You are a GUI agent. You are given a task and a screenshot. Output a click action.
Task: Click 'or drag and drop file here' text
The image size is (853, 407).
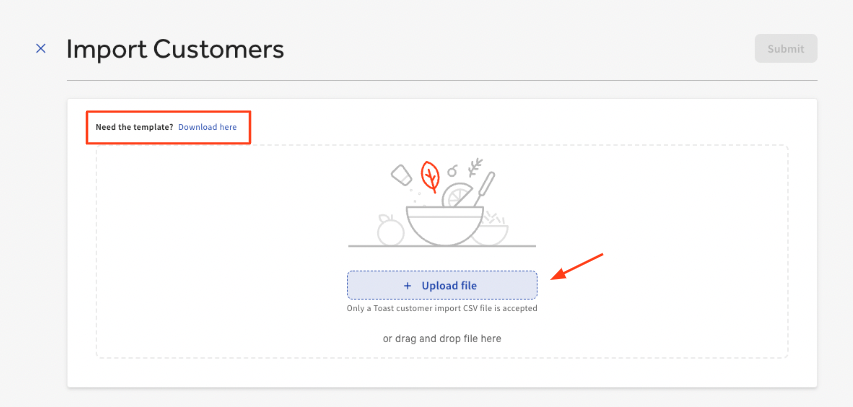click(x=442, y=338)
